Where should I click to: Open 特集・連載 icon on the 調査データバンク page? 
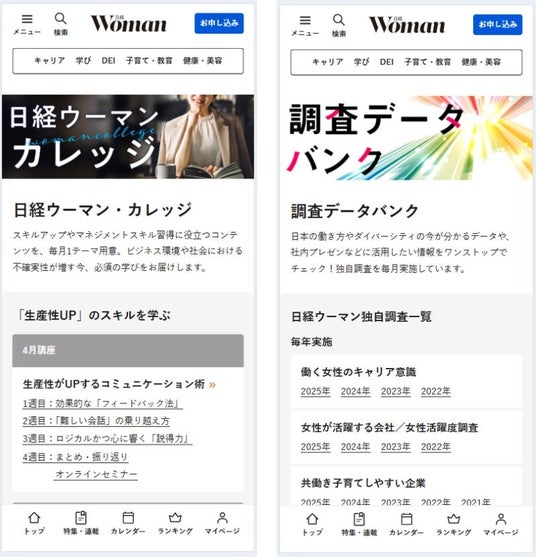359,524
